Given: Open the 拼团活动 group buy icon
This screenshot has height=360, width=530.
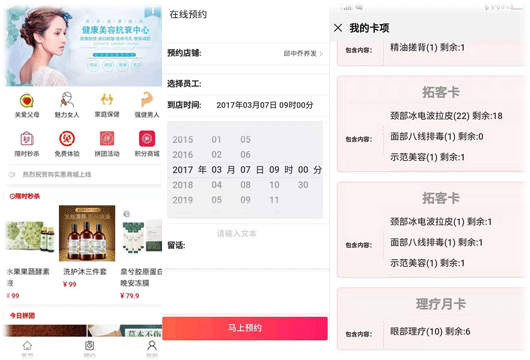Looking at the screenshot, I should 107,139.
